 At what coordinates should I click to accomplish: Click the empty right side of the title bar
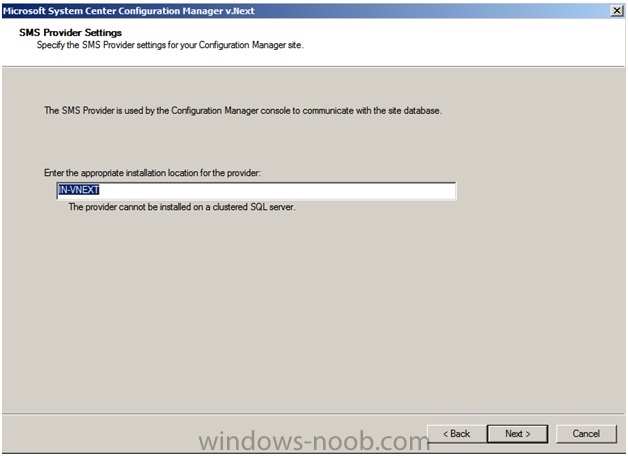click(433, 11)
